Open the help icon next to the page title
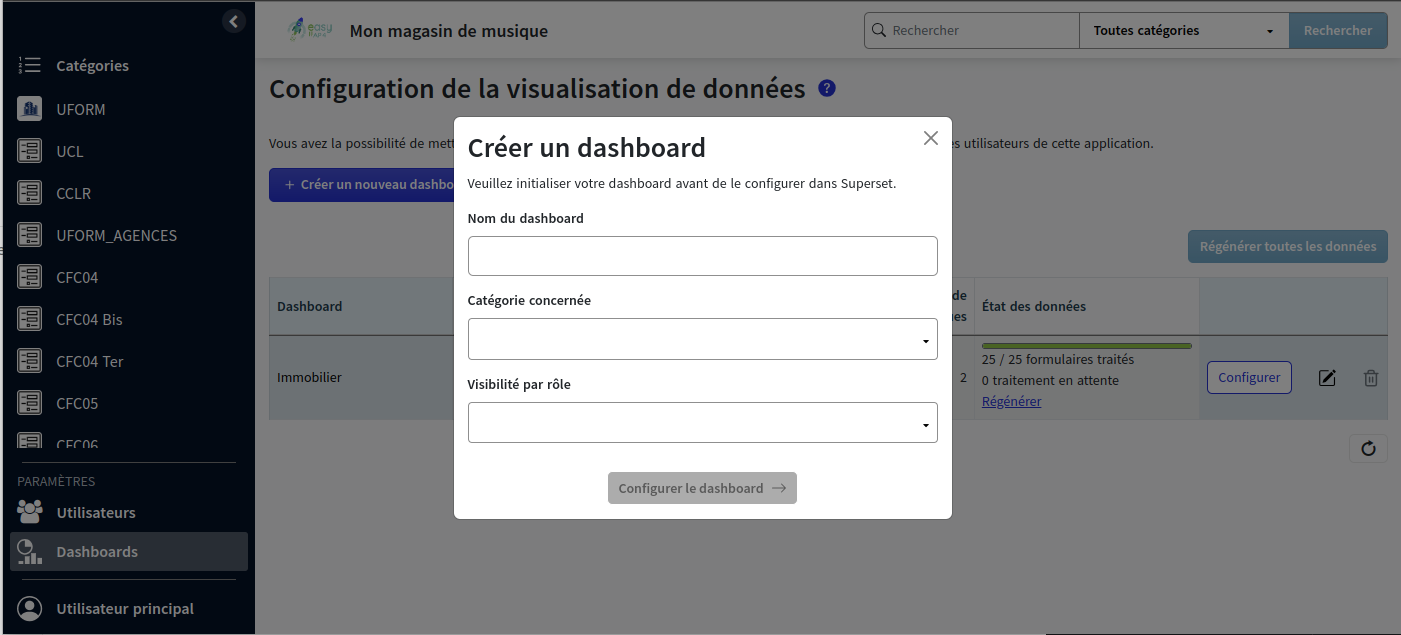This screenshot has width=1401, height=635. point(827,88)
